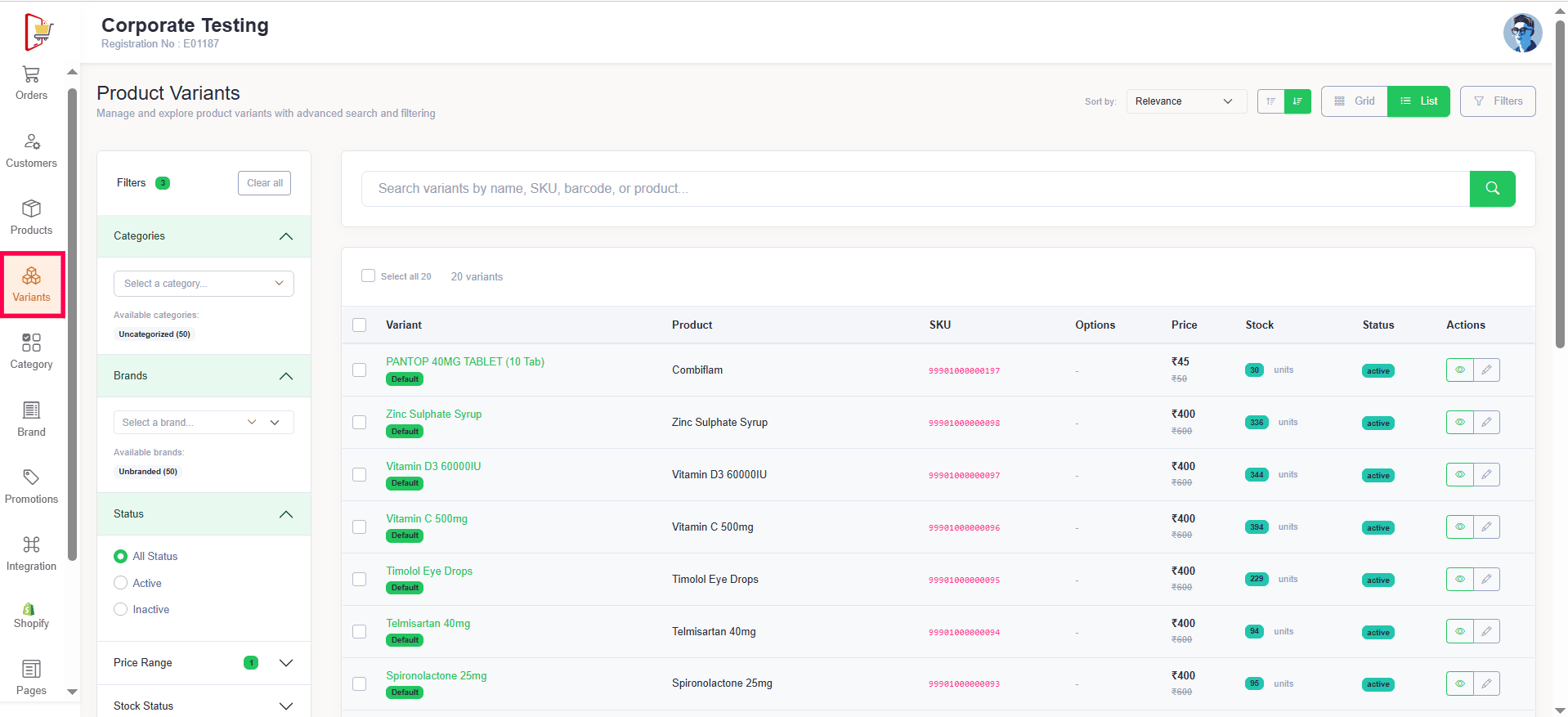Open the Category menu in sidebar
1568x717 pixels.
pyautogui.click(x=31, y=351)
